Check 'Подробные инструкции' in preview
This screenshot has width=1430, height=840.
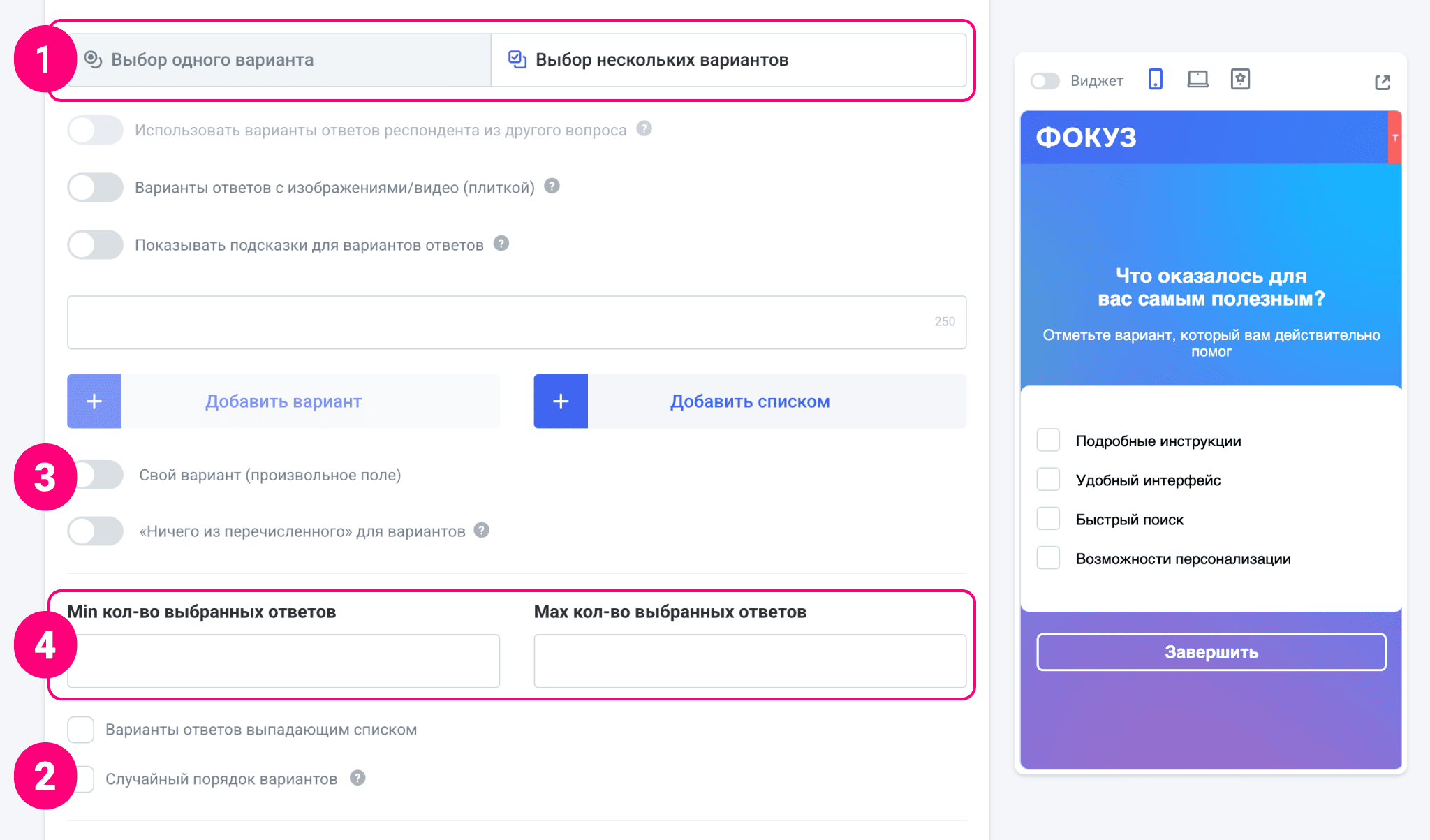[x=1048, y=441]
